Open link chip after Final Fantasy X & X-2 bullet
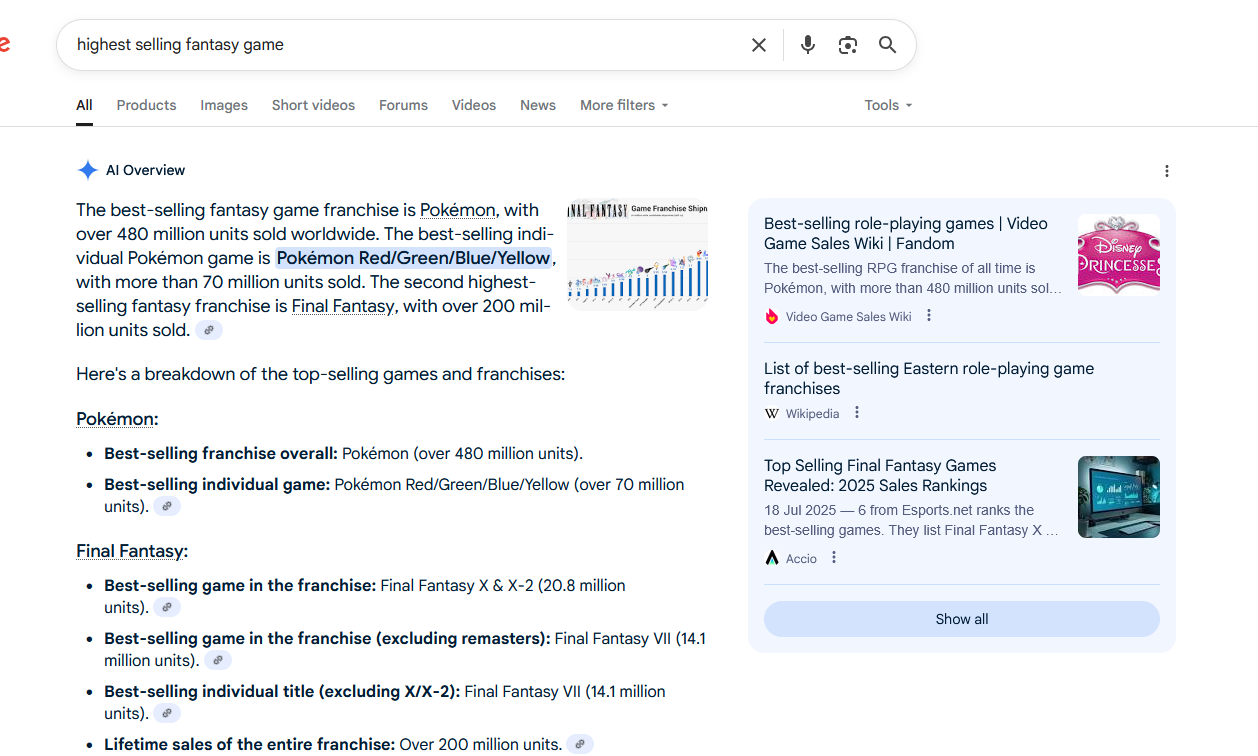Image resolution: width=1258 pixels, height=756 pixels. 167,607
